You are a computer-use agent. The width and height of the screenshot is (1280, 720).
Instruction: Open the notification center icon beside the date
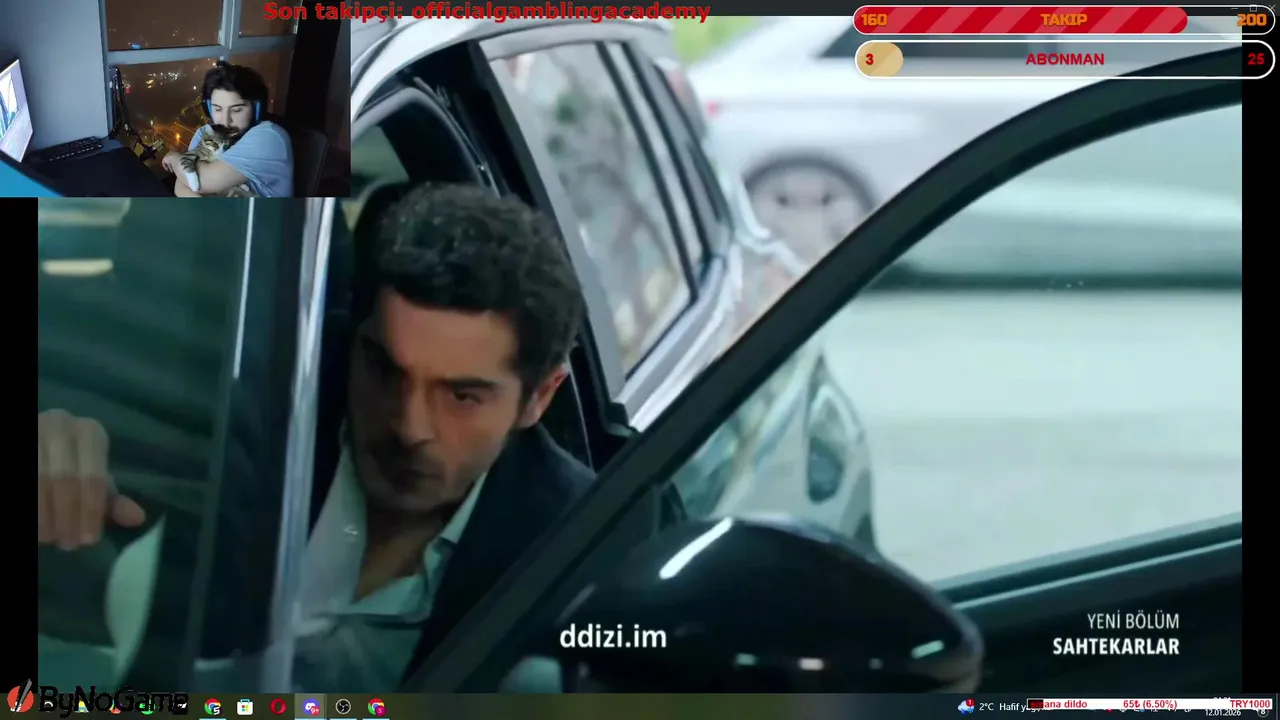point(1263,711)
